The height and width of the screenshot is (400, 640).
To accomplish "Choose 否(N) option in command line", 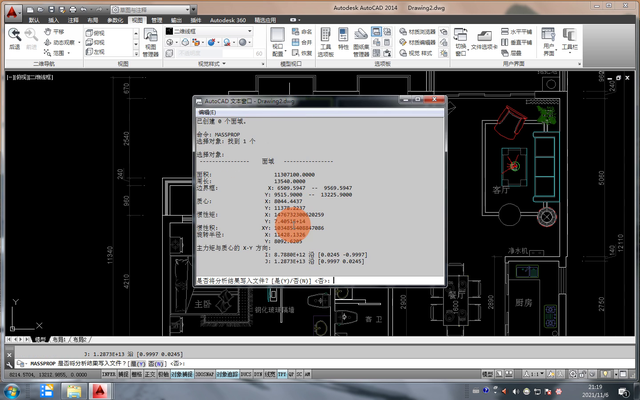I will 156,364.
